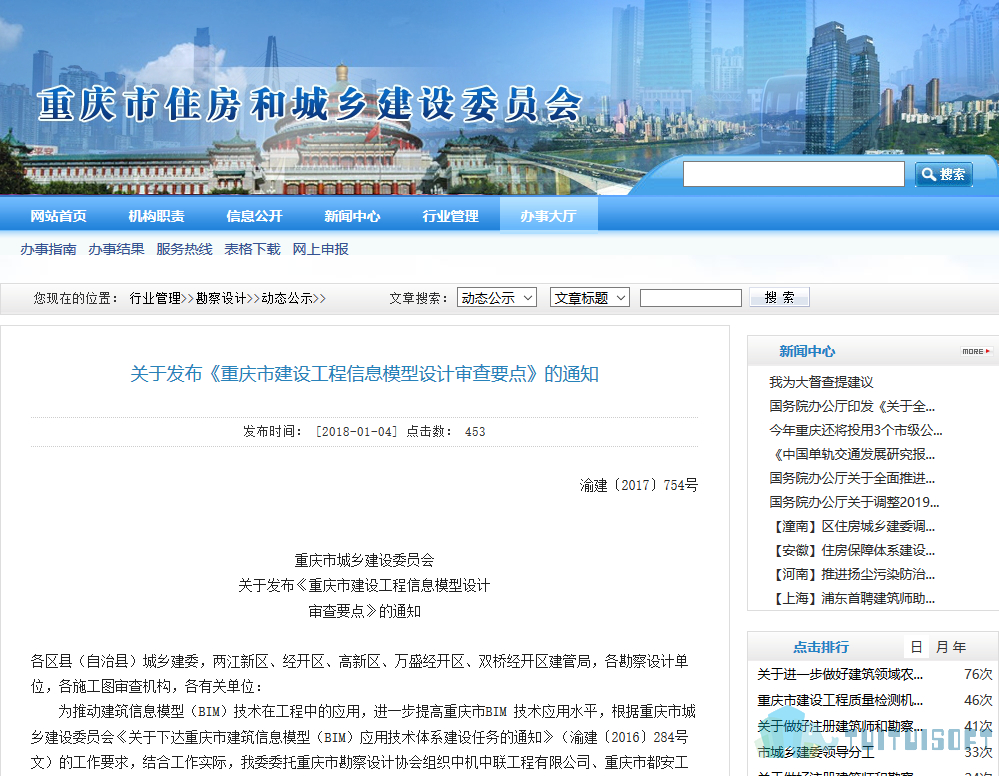Open news item 国务院办公厅关于调整2019...

[854, 503]
